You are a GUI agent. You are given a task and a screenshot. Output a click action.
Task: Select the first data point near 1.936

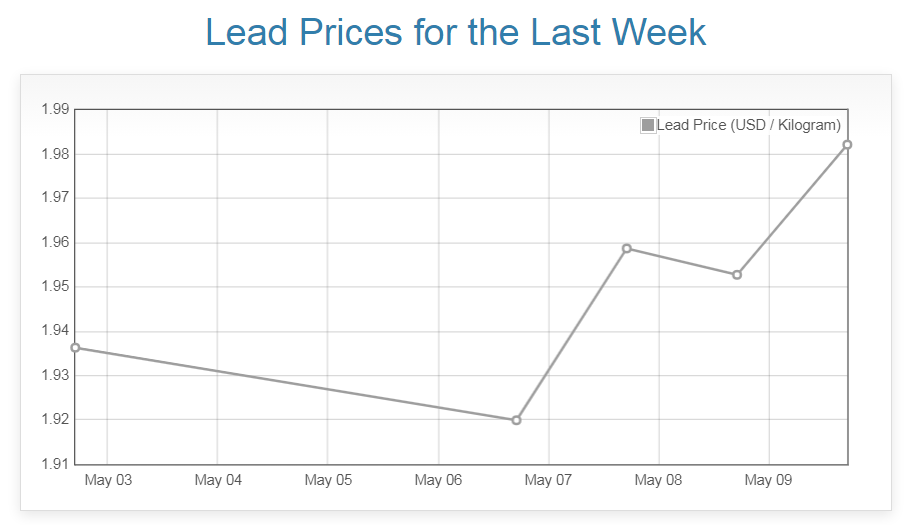pos(76,348)
